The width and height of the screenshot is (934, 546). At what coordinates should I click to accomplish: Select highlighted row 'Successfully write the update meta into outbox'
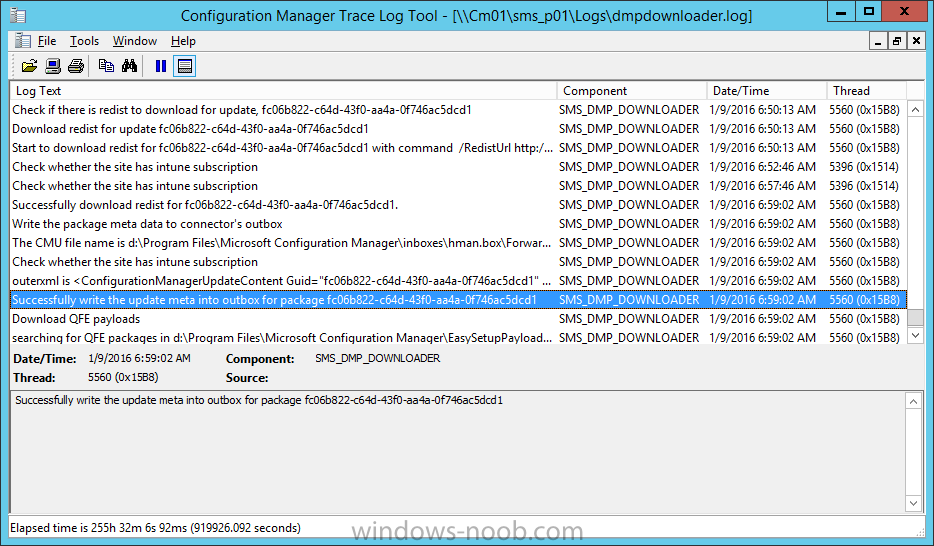tap(458, 299)
